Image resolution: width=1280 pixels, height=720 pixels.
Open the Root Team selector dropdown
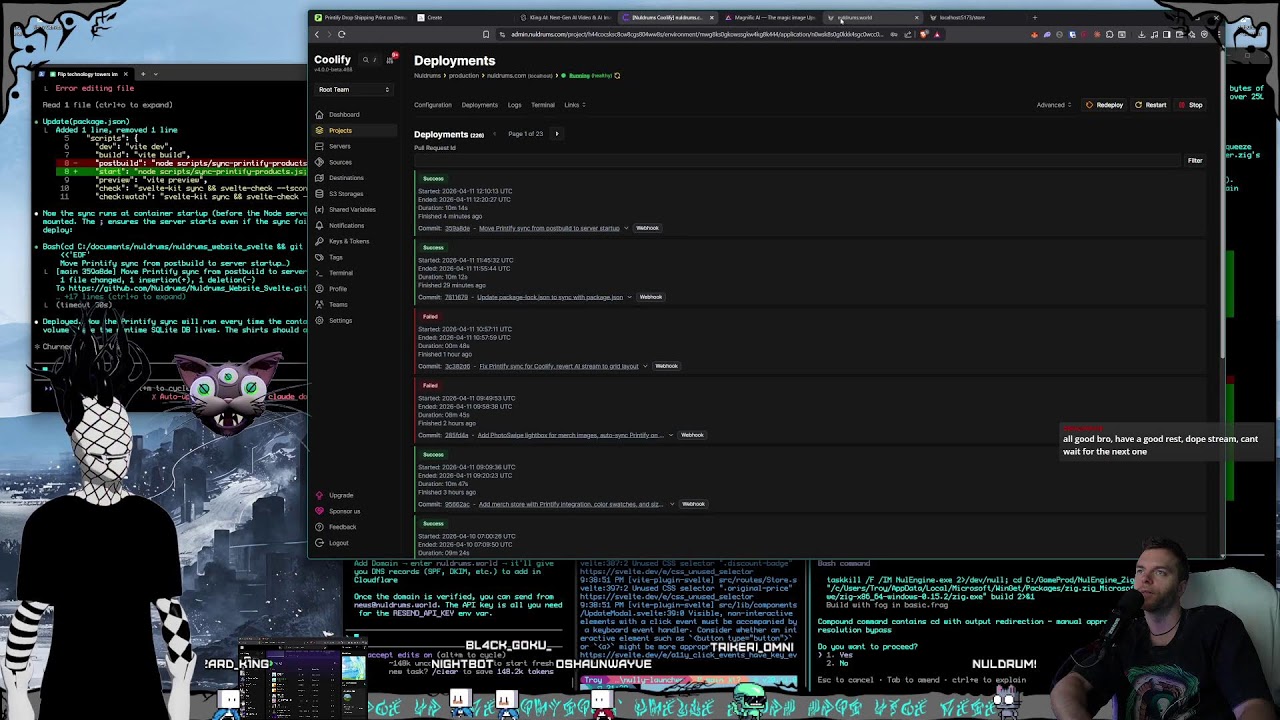tap(354, 89)
